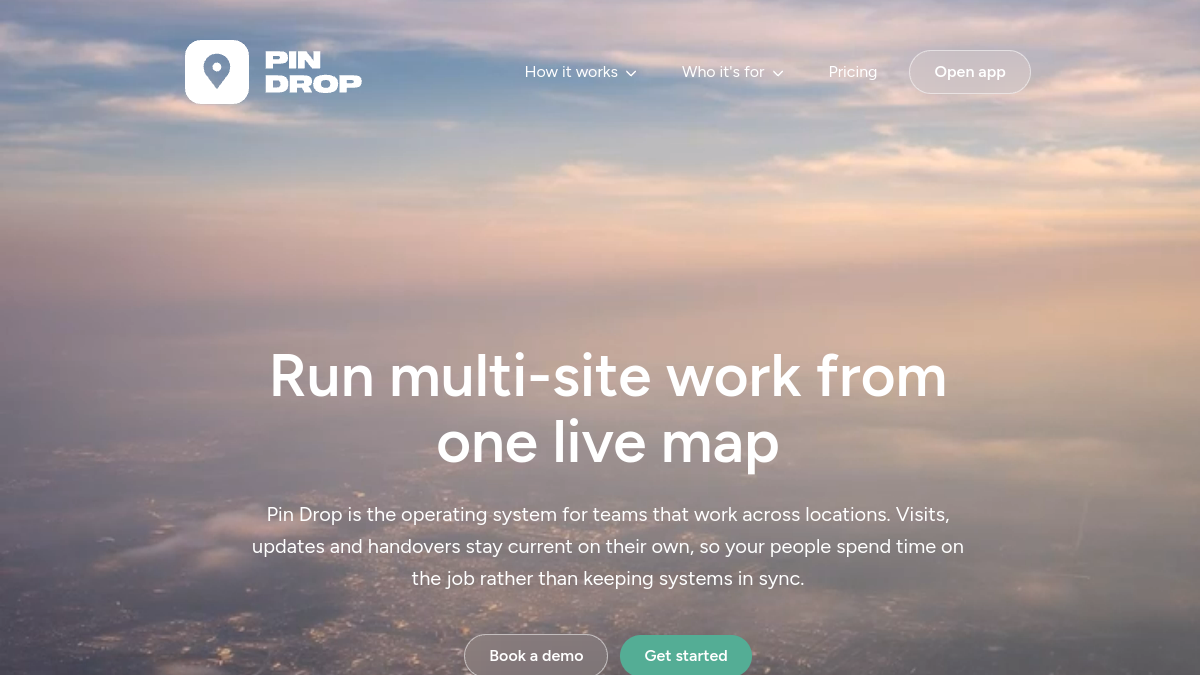
Task: Click the Pin Drop map pin logo icon
Action: pyautogui.click(x=217, y=72)
